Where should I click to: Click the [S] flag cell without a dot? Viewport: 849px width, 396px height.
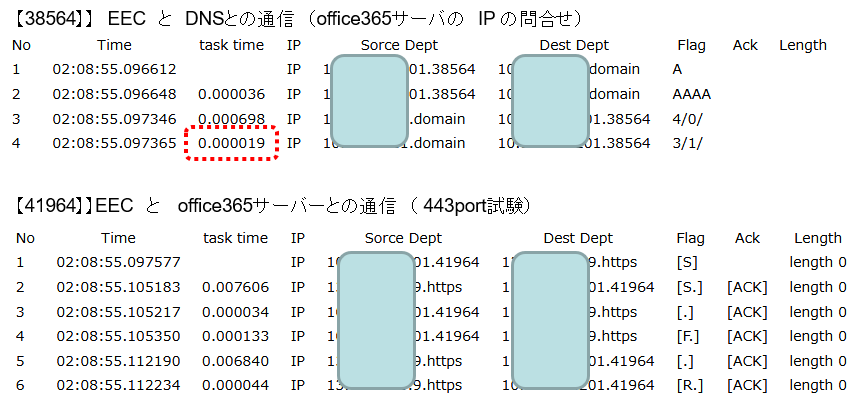[x=687, y=263]
